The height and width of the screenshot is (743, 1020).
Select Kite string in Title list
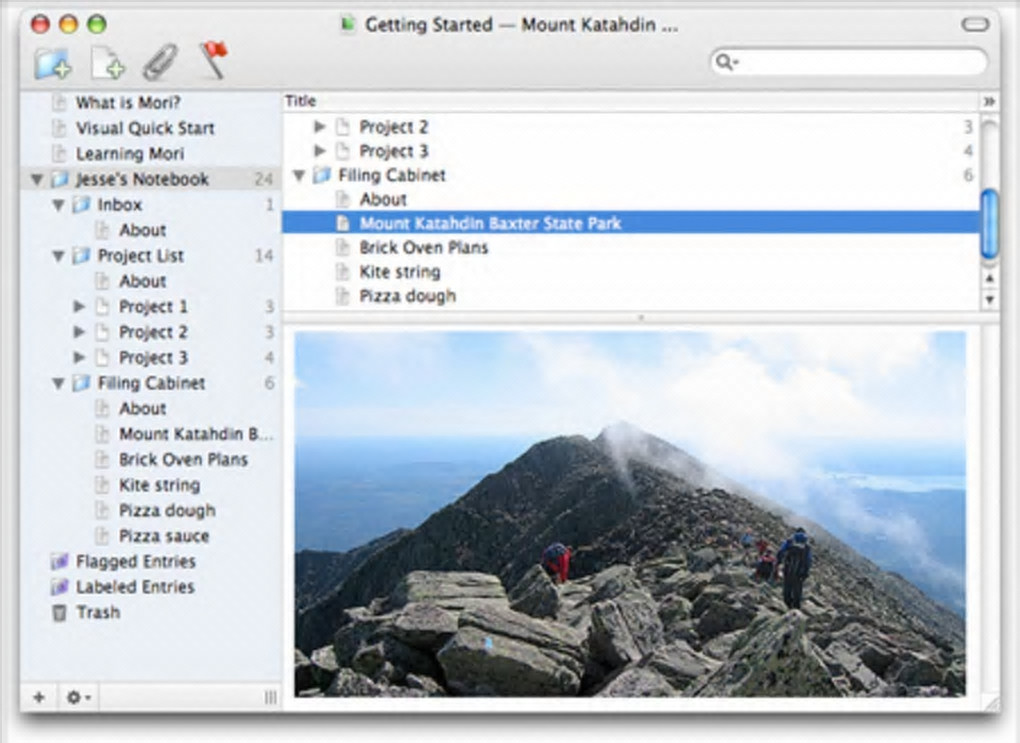(x=631, y=272)
